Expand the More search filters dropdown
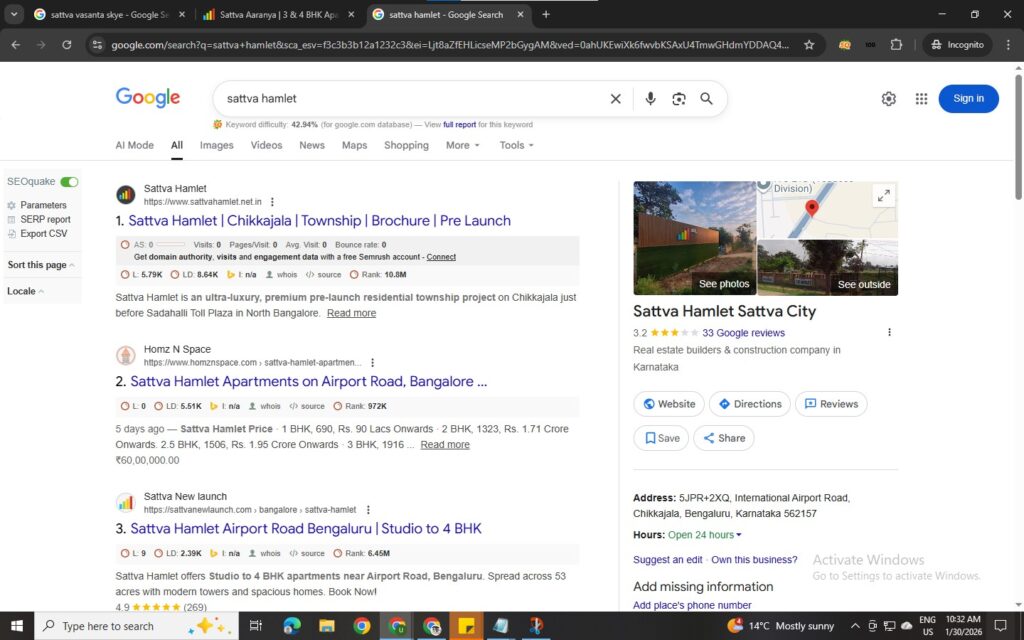 [462, 145]
